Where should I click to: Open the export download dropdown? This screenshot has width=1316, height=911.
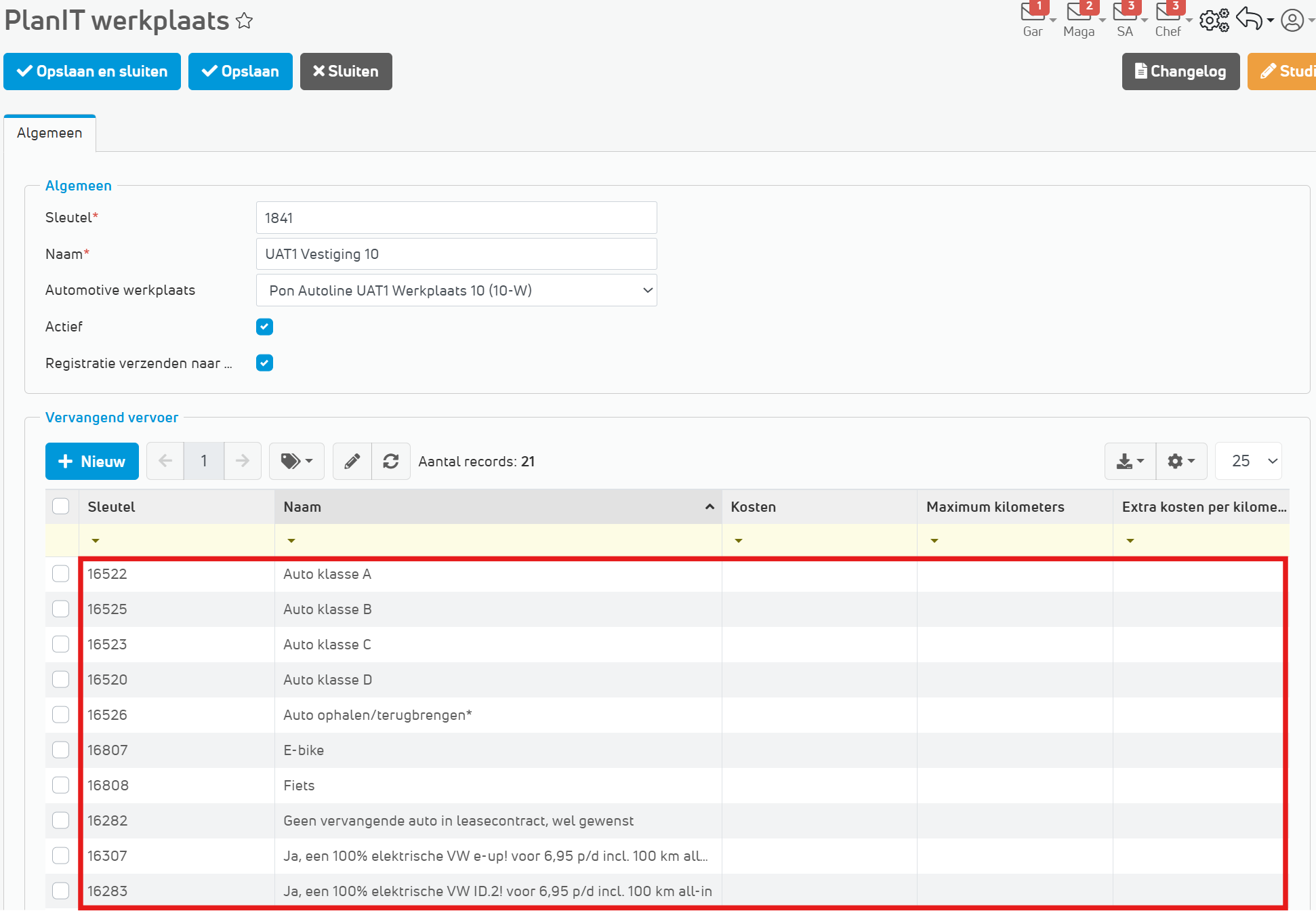[1130, 462]
